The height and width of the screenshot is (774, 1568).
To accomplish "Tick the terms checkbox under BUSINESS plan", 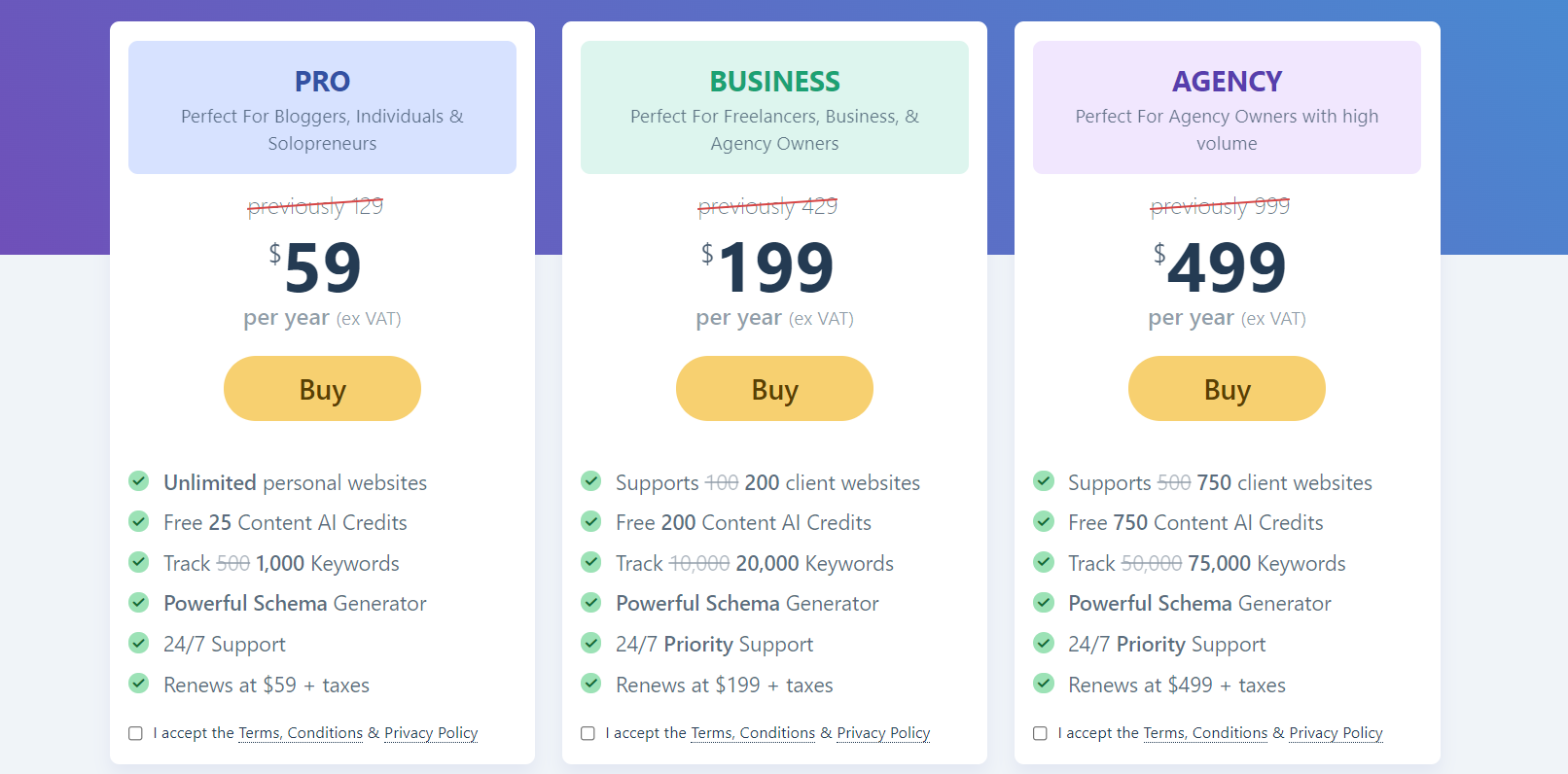I will click(588, 733).
